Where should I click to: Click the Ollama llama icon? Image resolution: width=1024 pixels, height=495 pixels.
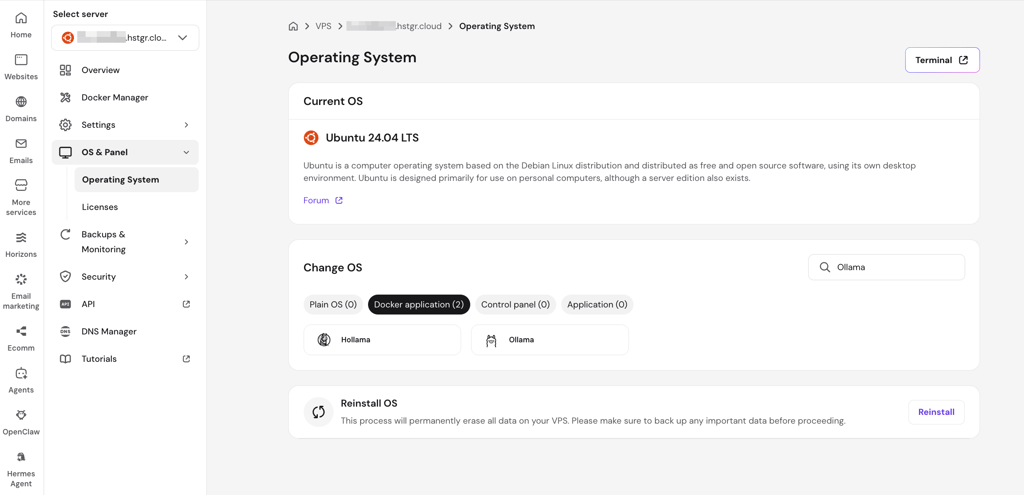[491, 340]
